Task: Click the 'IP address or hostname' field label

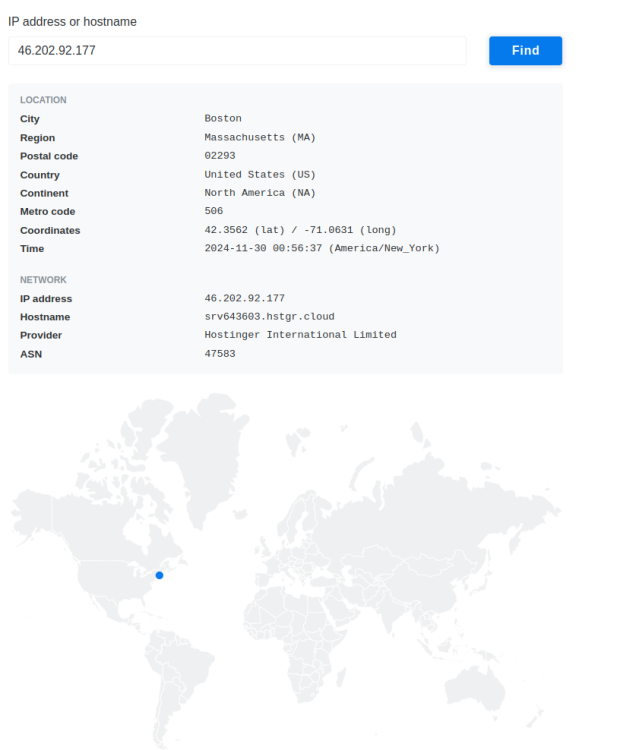Action: pyautogui.click(x=72, y=21)
